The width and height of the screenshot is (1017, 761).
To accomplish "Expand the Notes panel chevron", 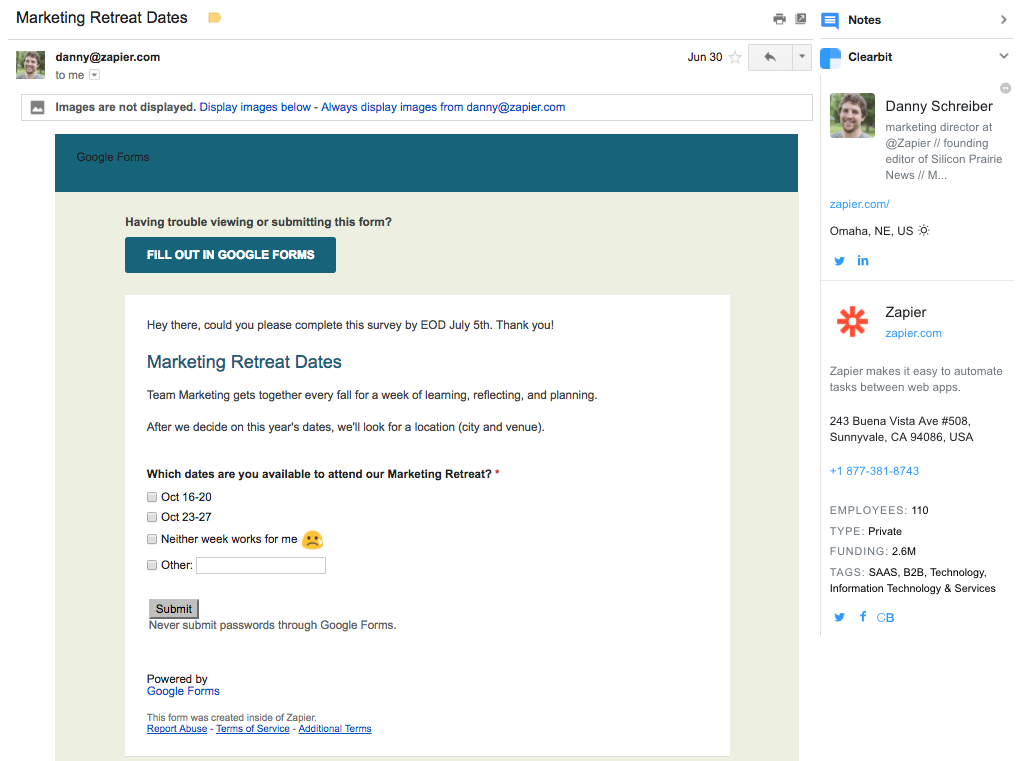I will pos(1004,19).
